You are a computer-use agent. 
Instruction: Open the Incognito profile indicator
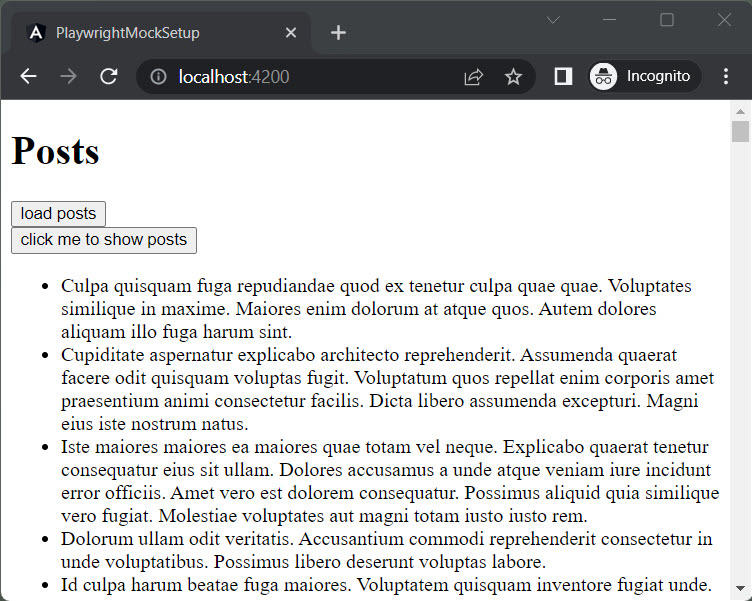click(646, 76)
